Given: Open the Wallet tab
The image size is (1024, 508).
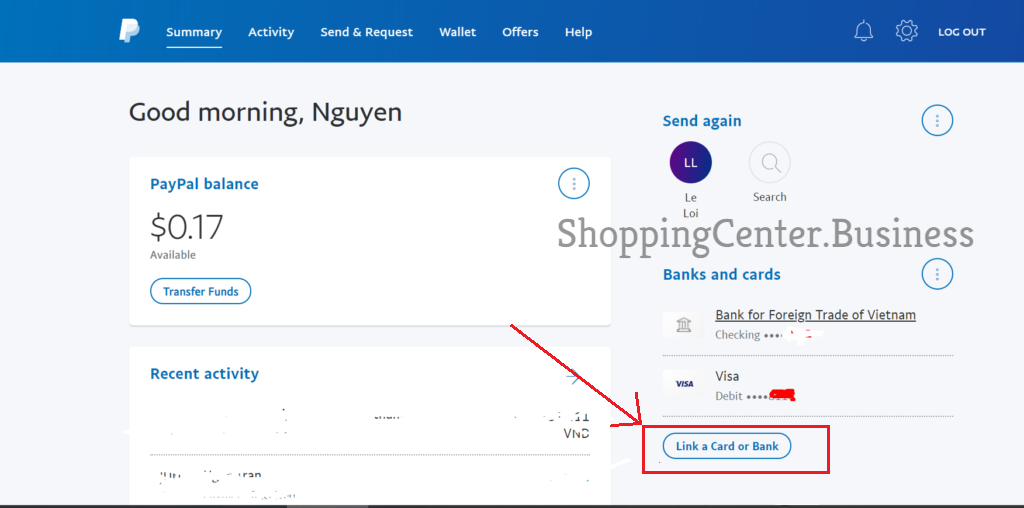Looking at the screenshot, I should (x=457, y=32).
